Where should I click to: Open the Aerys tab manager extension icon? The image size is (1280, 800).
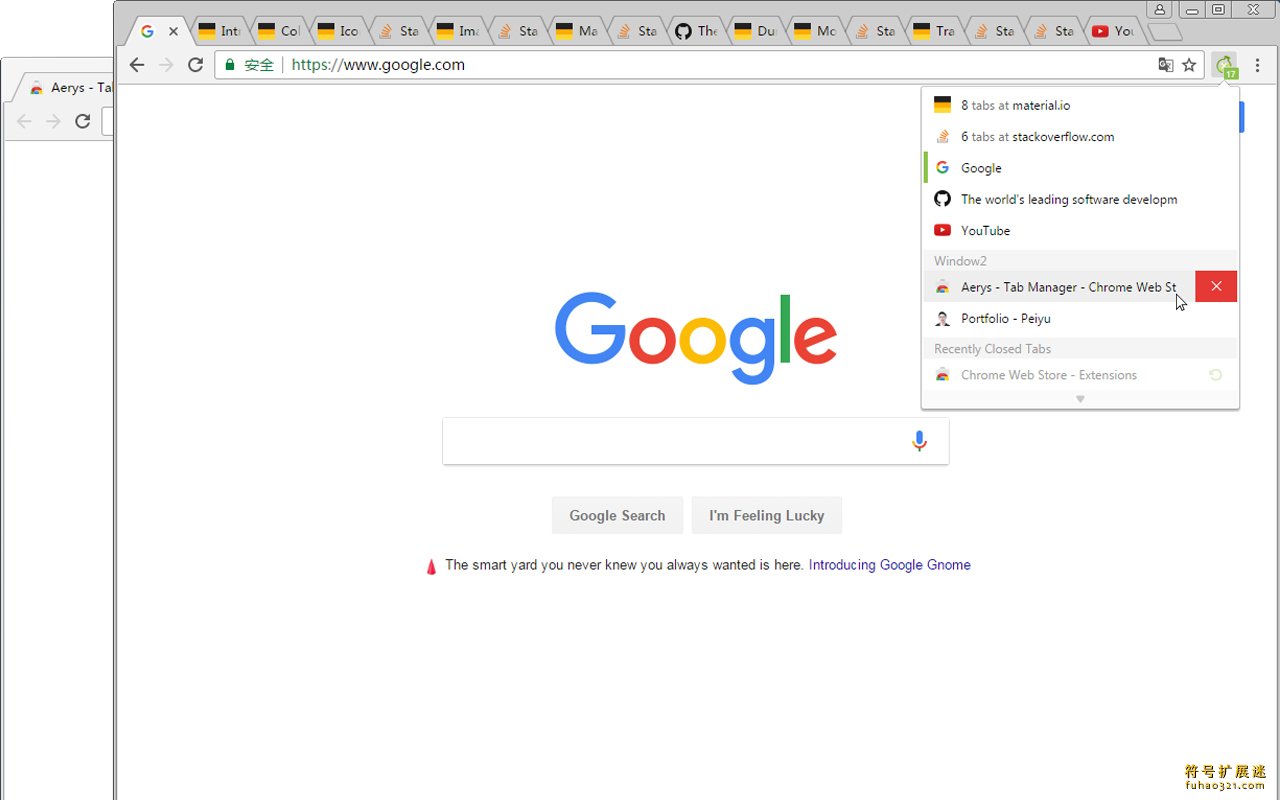click(x=1225, y=66)
